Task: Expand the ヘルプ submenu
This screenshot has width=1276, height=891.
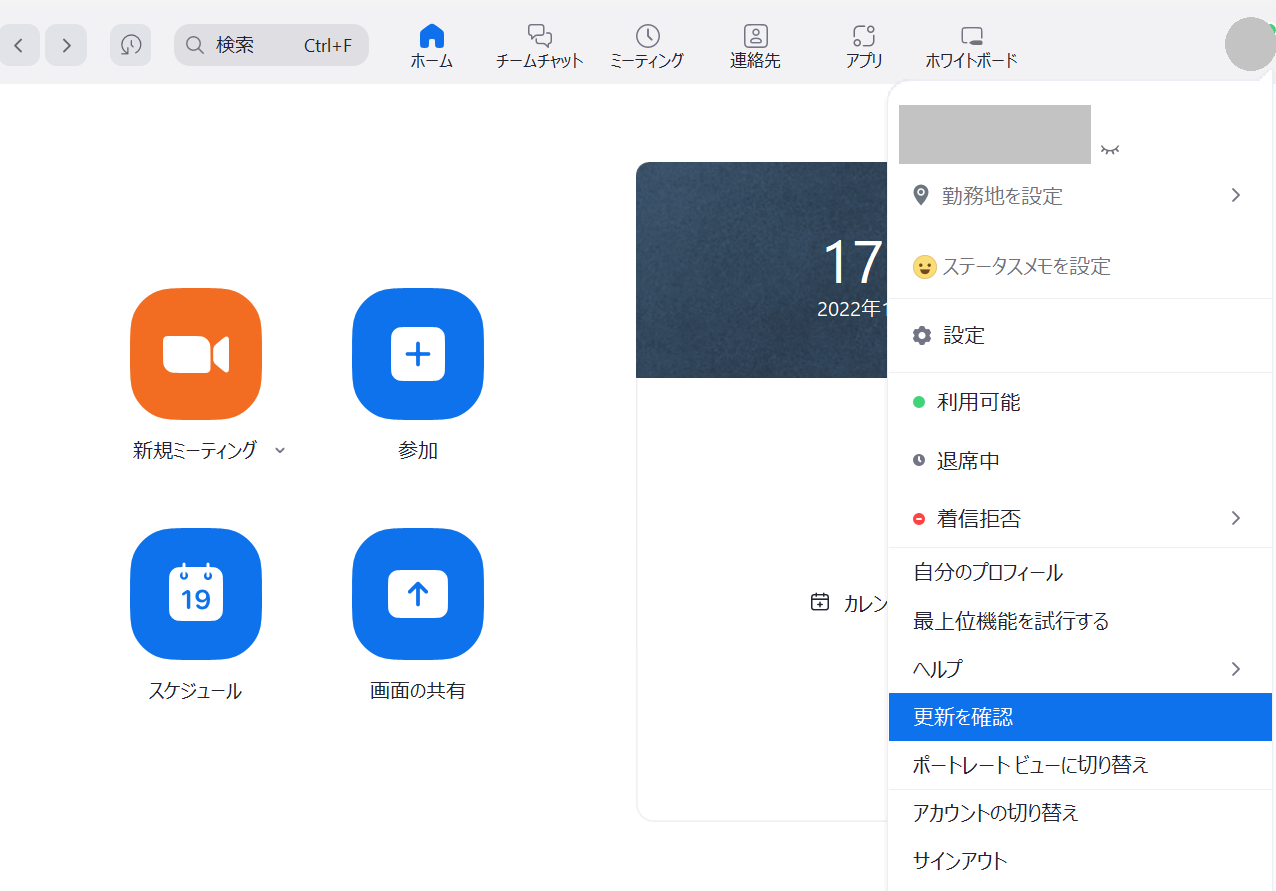Action: click(x=1236, y=669)
